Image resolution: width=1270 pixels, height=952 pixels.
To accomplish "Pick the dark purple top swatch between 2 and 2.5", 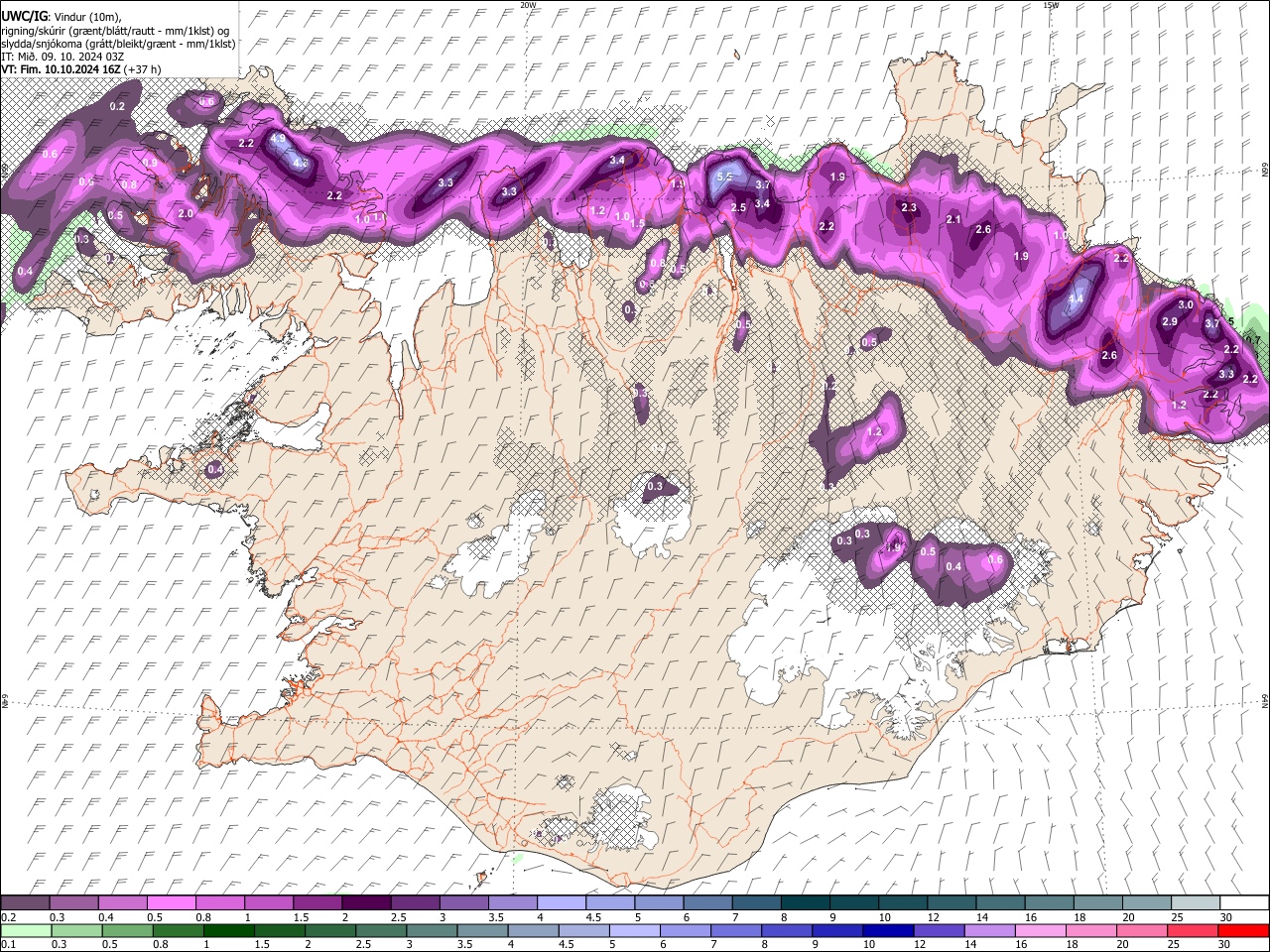I will point(366,902).
